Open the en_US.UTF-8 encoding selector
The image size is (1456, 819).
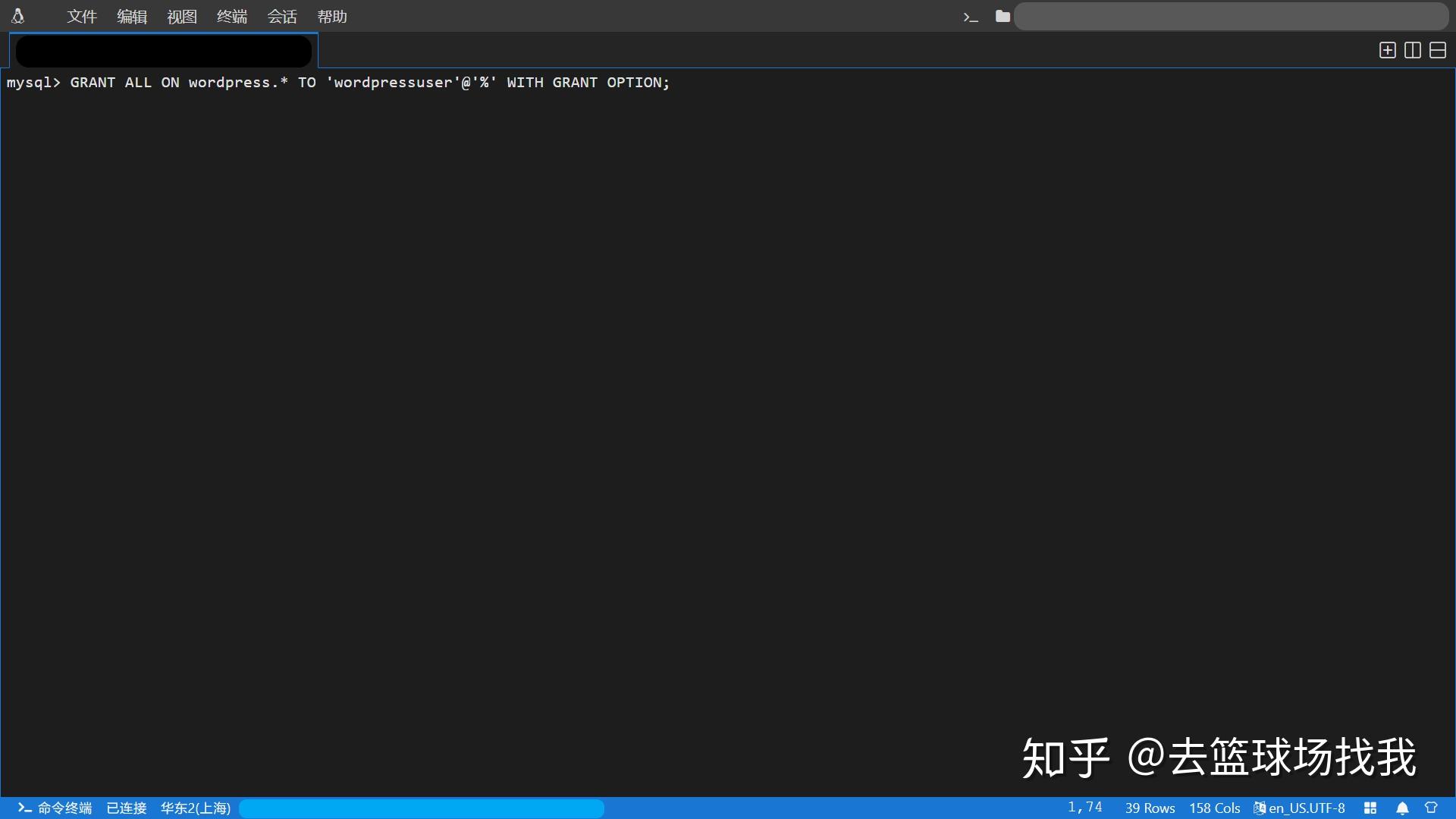(1307, 808)
